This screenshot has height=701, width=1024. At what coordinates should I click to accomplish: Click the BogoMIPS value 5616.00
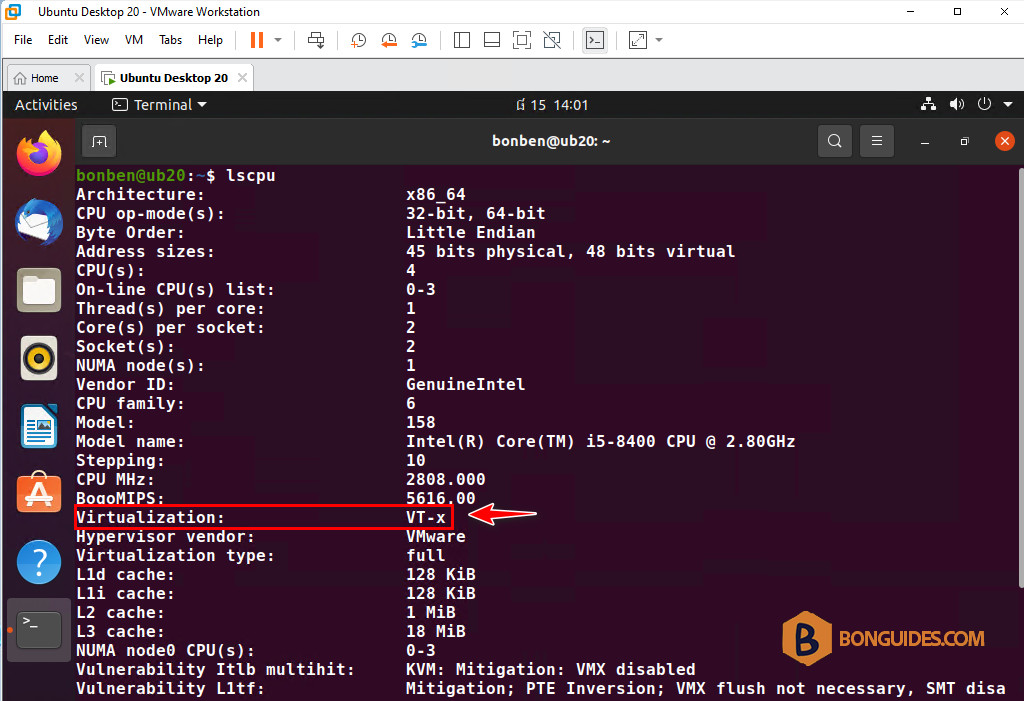tap(441, 498)
